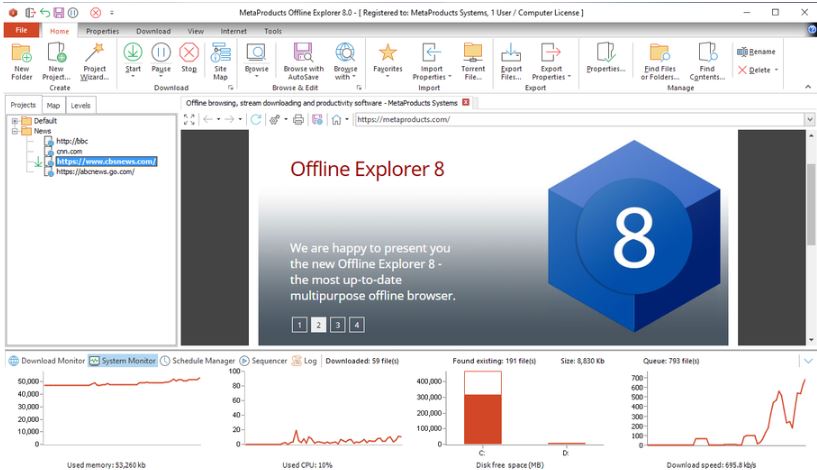The width and height of the screenshot is (817, 470).
Task: Collapse the News folder in tree
Action: coord(15,131)
